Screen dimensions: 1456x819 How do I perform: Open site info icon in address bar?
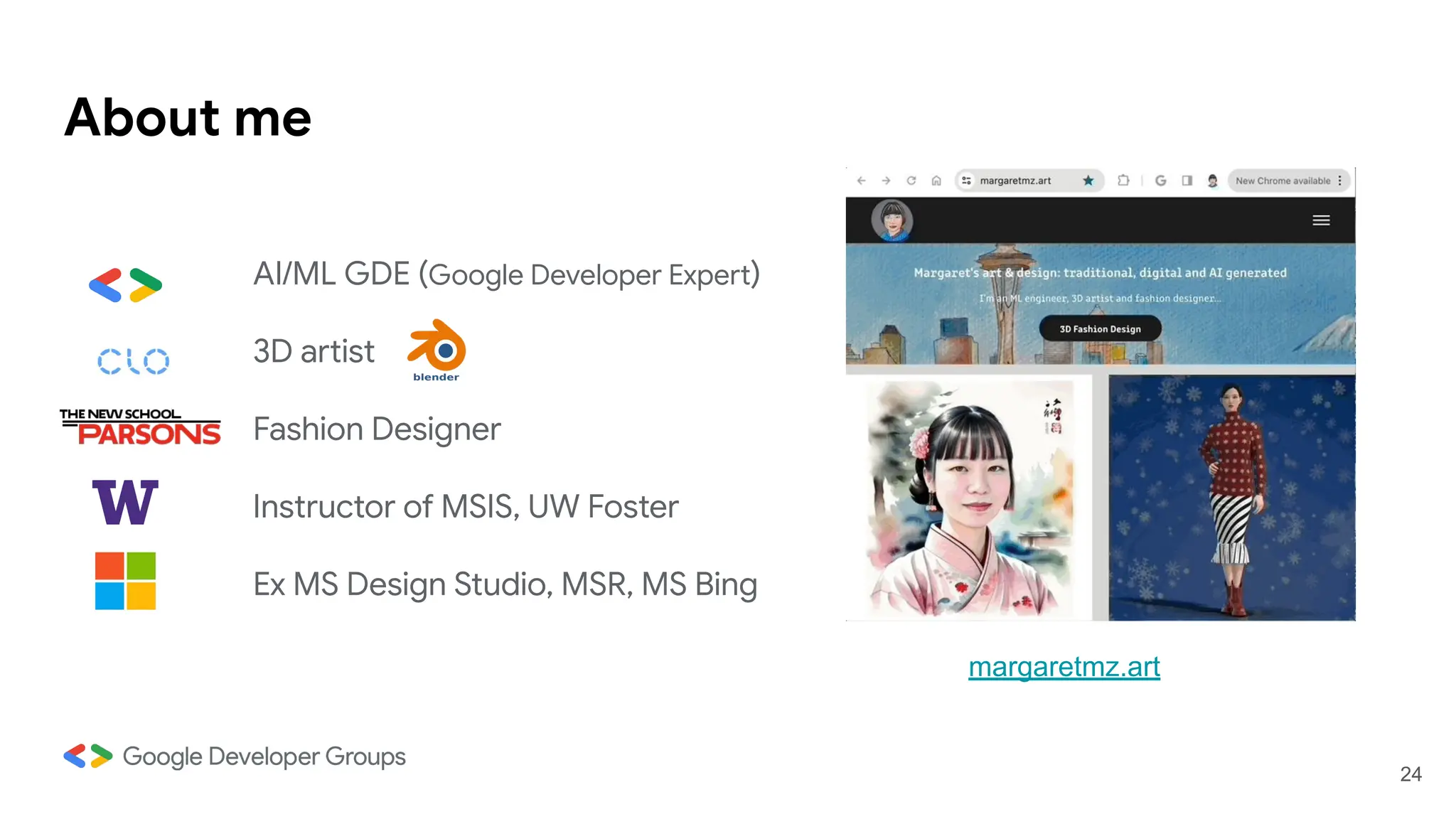(x=967, y=181)
